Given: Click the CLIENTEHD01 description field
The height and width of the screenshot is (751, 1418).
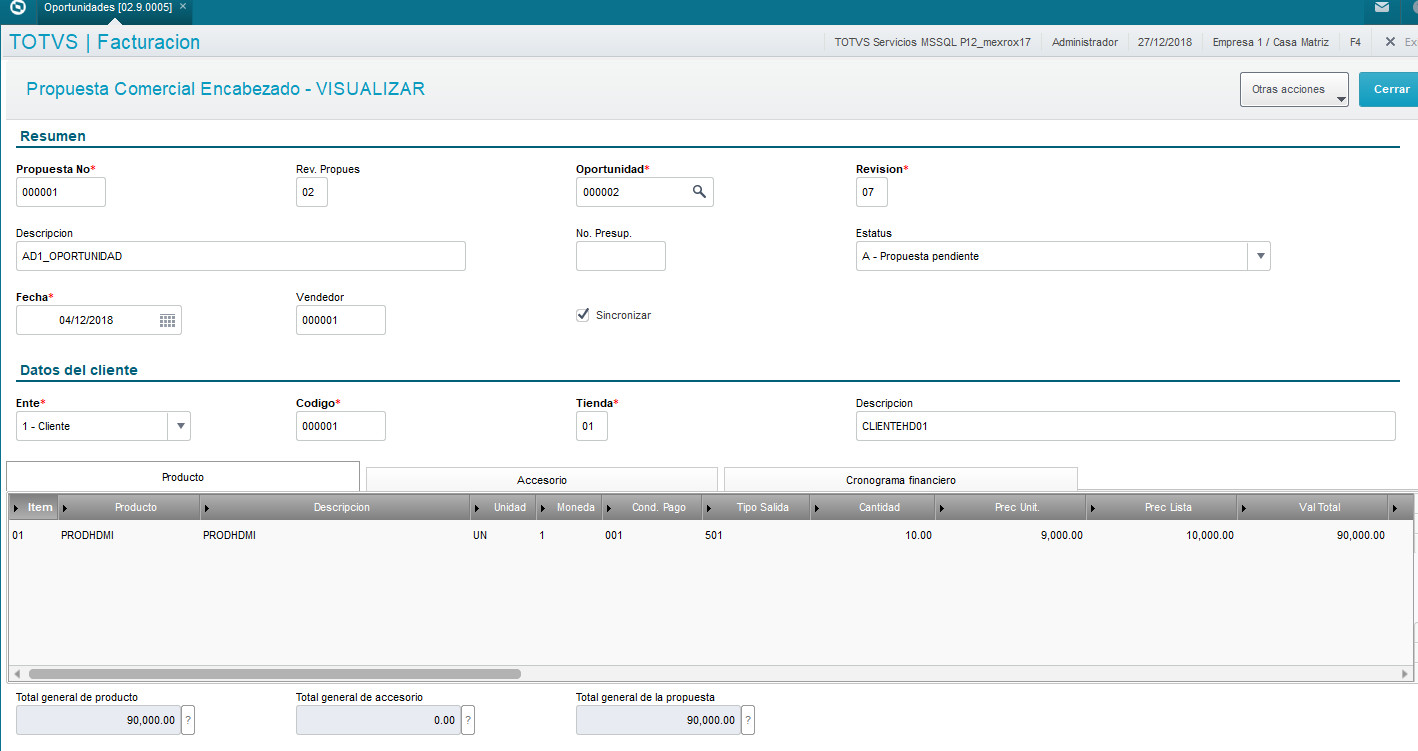Looking at the screenshot, I should [1126, 426].
